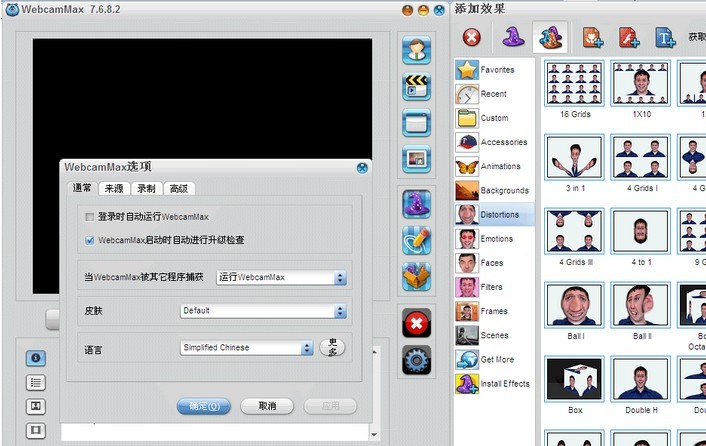The image size is (706, 446).
Task: Click Get More effects
Action: tap(494, 359)
